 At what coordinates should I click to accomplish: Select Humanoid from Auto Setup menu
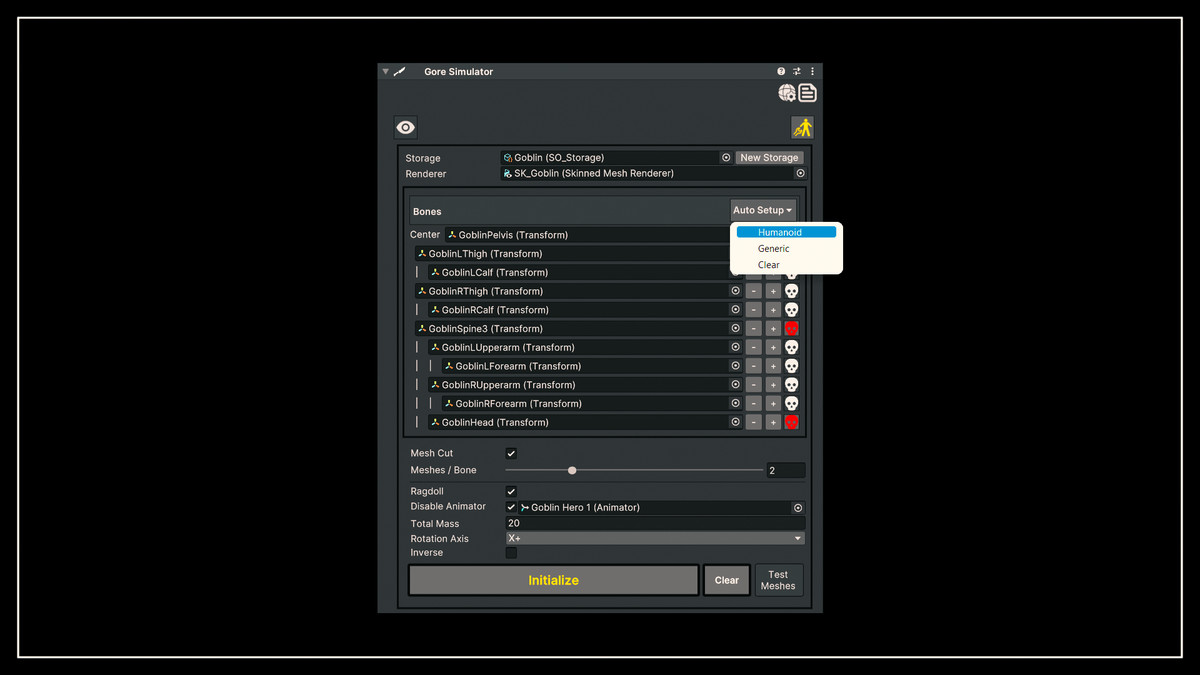click(786, 232)
